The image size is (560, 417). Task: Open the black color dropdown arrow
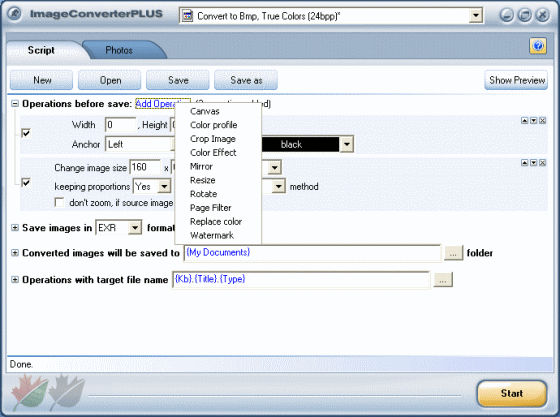346,144
